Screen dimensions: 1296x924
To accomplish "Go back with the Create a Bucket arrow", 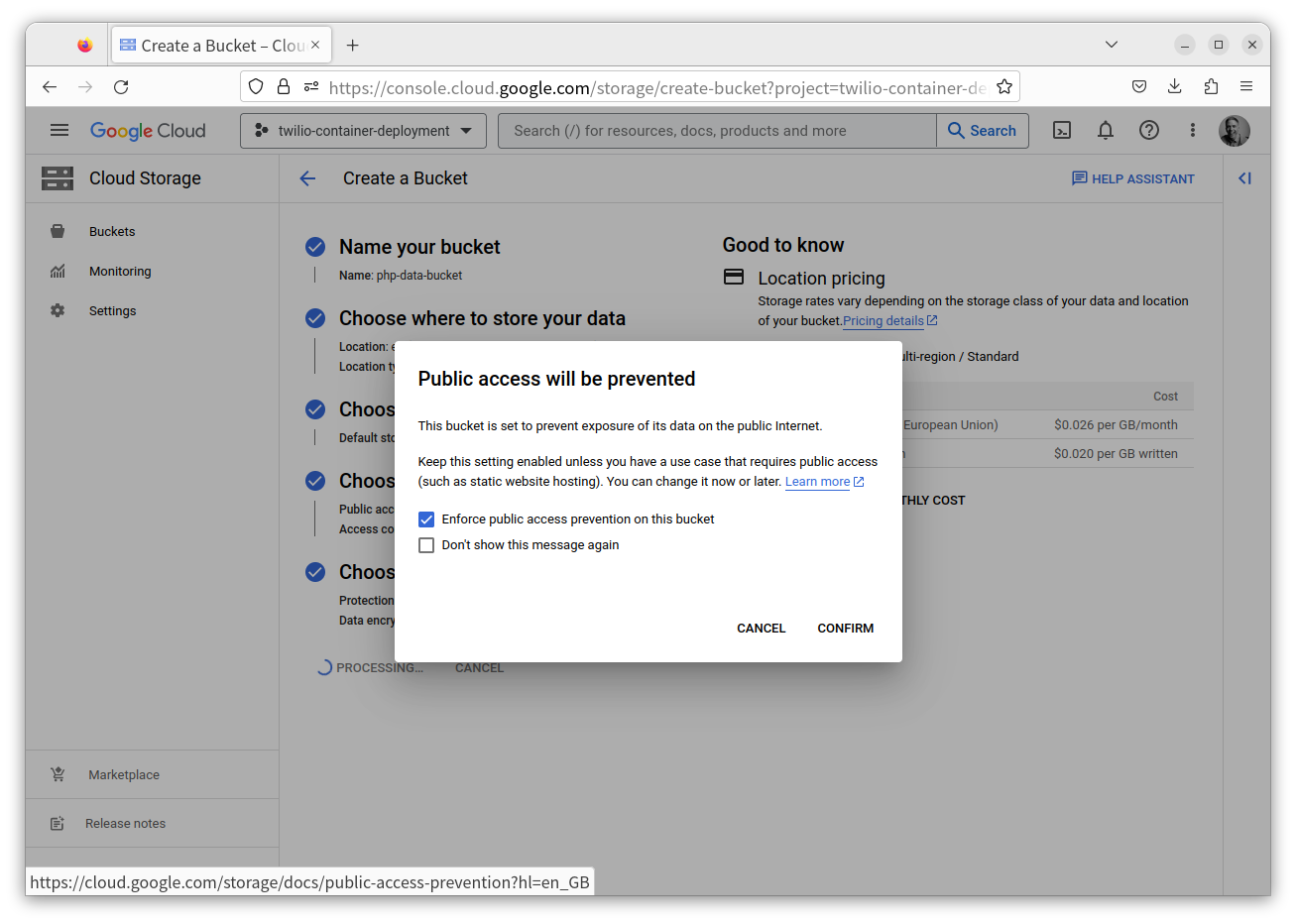I will (307, 178).
